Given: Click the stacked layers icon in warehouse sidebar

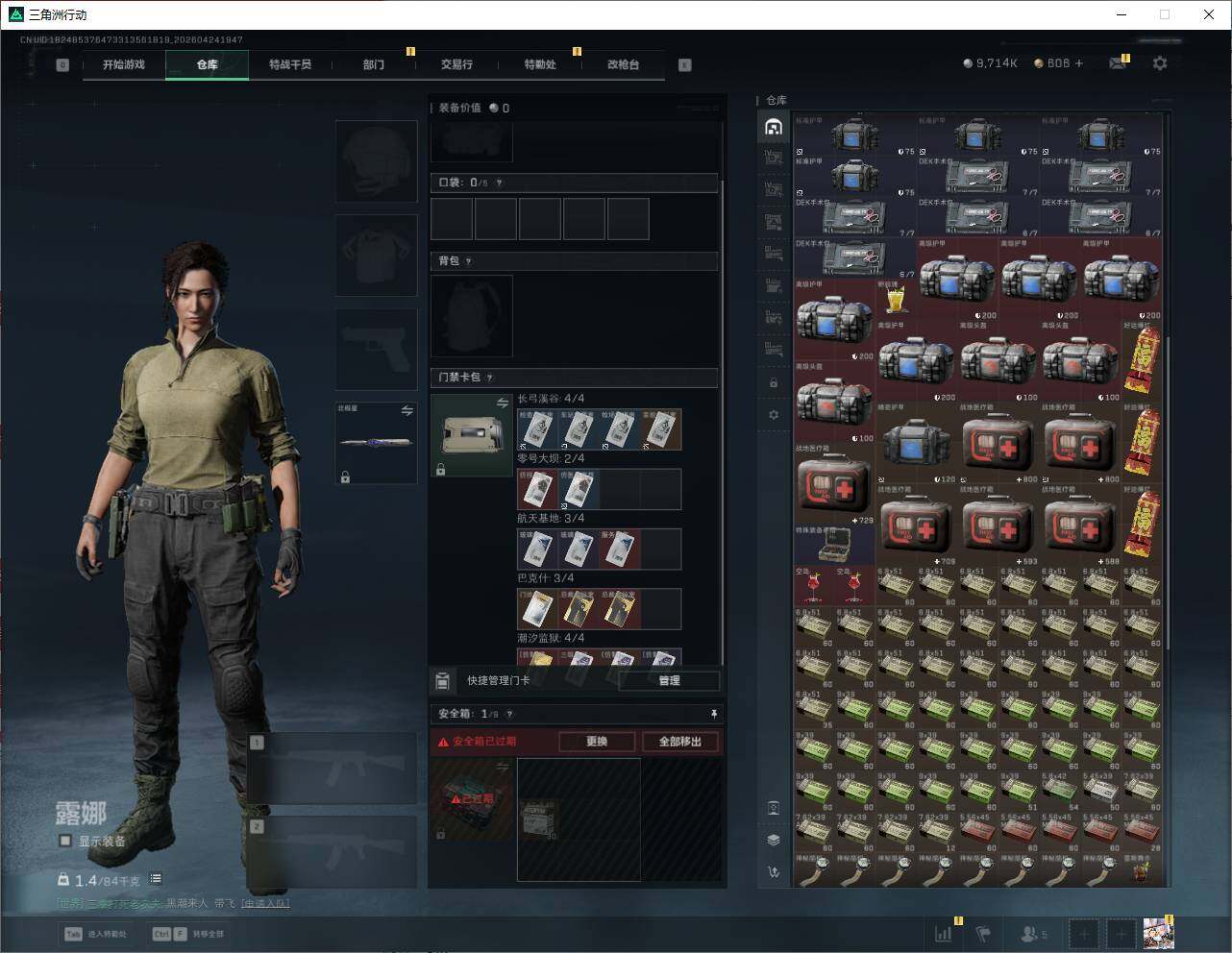Looking at the screenshot, I should [774, 840].
